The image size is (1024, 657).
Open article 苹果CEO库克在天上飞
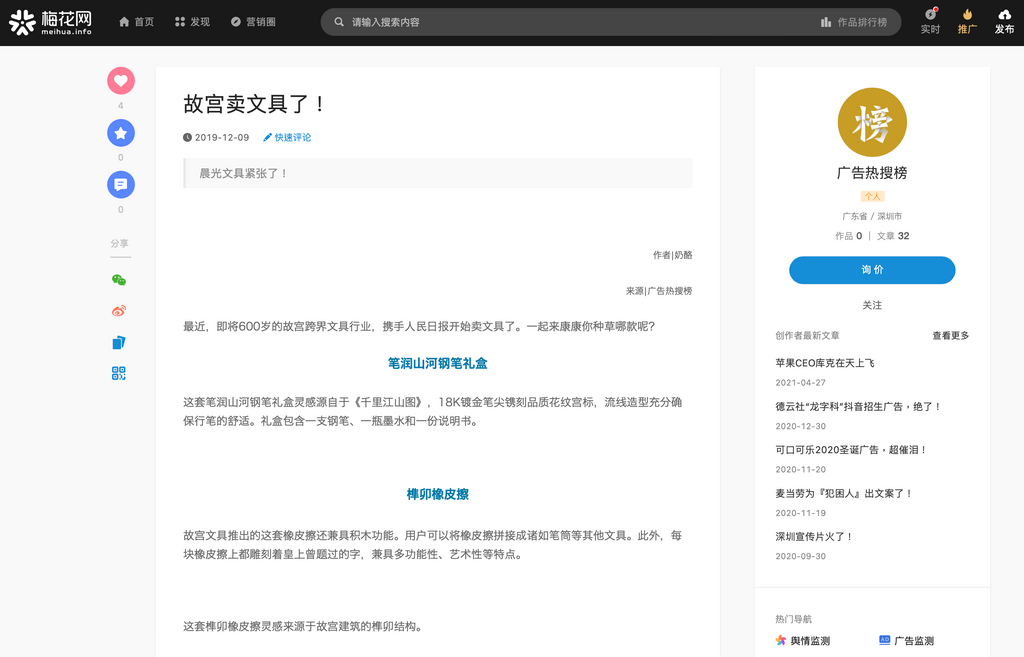click(825, 363)
